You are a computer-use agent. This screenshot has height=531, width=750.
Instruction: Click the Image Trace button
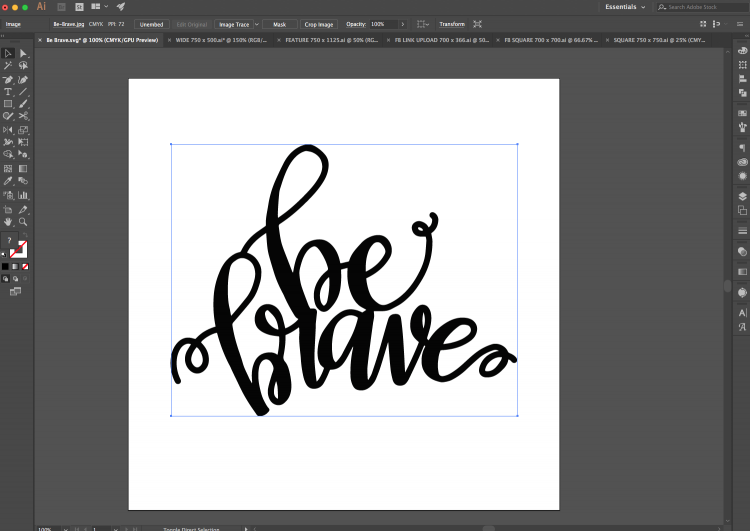coord(234,24)
